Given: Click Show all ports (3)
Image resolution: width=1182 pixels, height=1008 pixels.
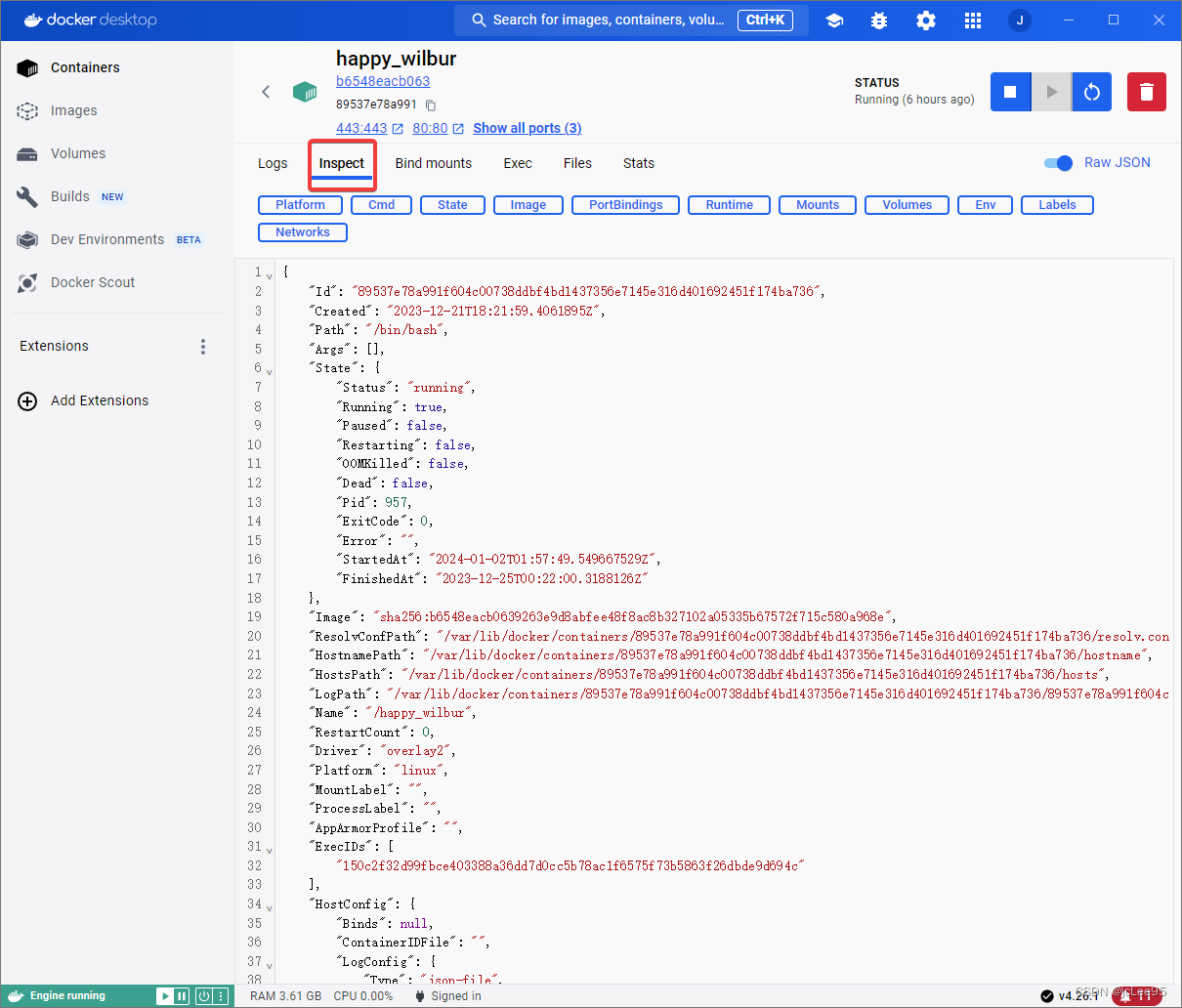Looking at the screenshot, I should (528, 128).
